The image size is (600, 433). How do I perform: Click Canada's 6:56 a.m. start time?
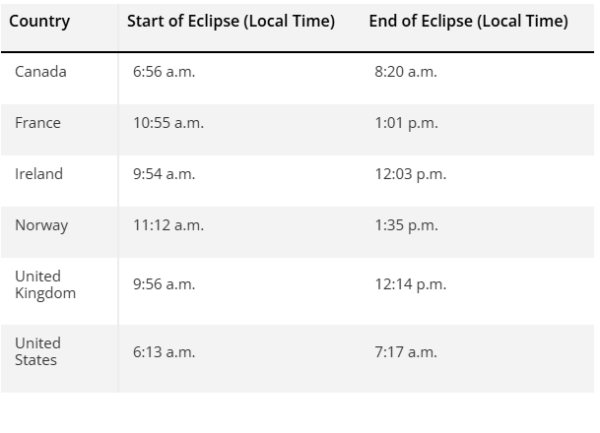point(164,72)
